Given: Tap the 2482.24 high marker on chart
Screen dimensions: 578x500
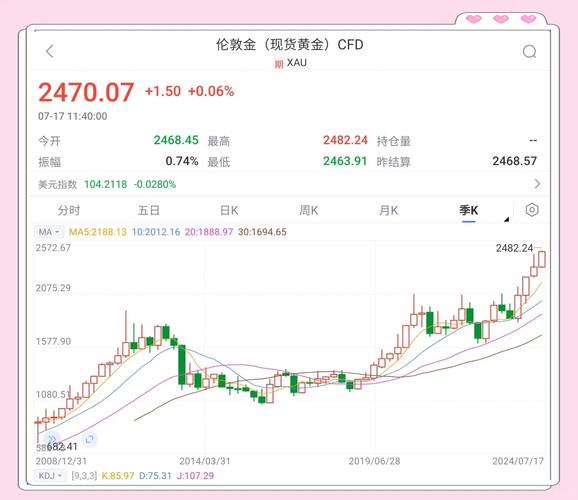Looking at the screenshot, I should click(515, 248).
